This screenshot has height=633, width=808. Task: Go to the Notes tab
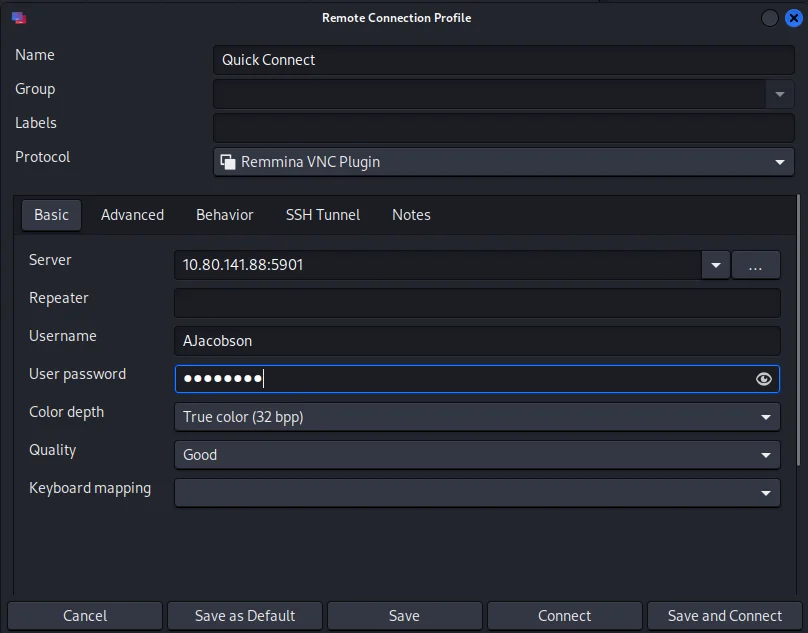pyautogui.click(x=411, y=215)
